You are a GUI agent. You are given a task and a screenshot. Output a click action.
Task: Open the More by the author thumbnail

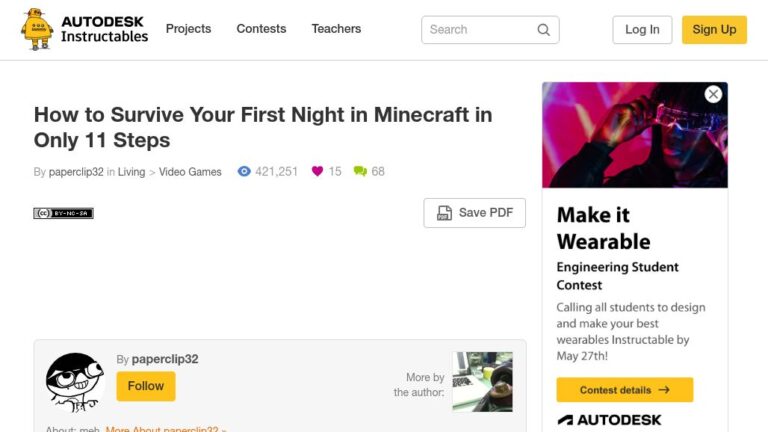[x=482, y=382]
